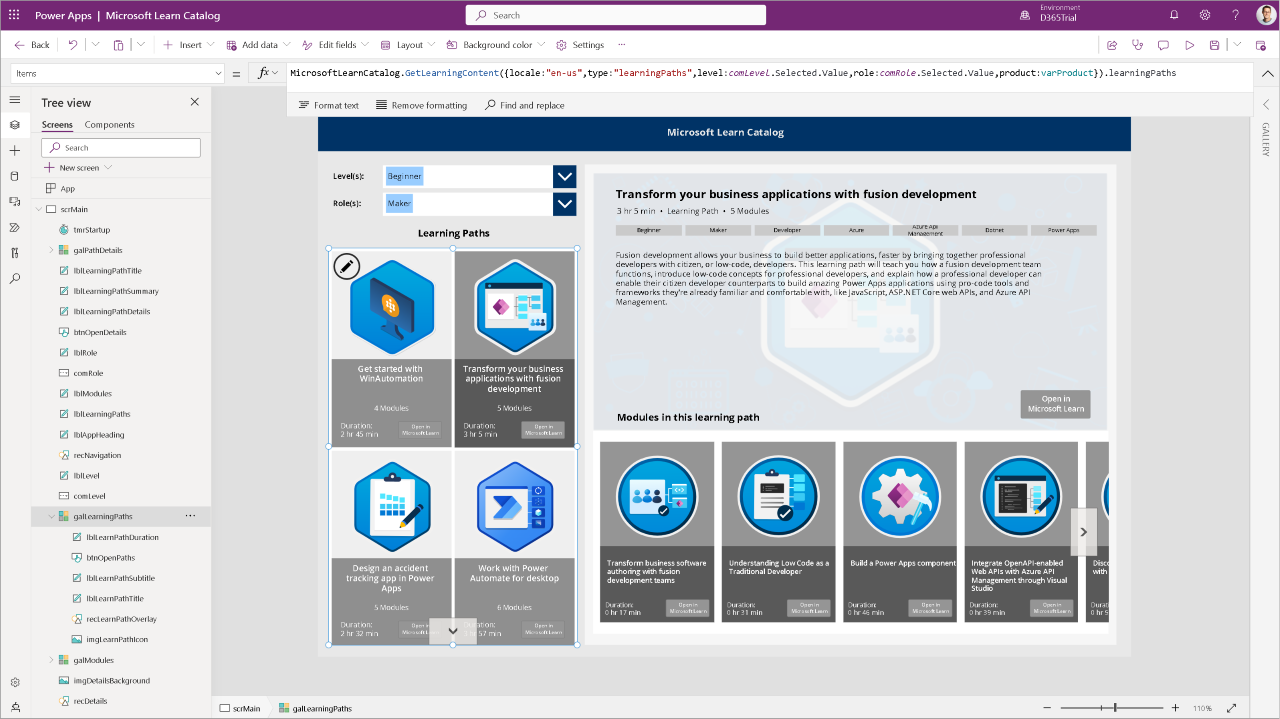Open notifications via the bell icon
The image size is (1280, 719).
coord(1171,14)
